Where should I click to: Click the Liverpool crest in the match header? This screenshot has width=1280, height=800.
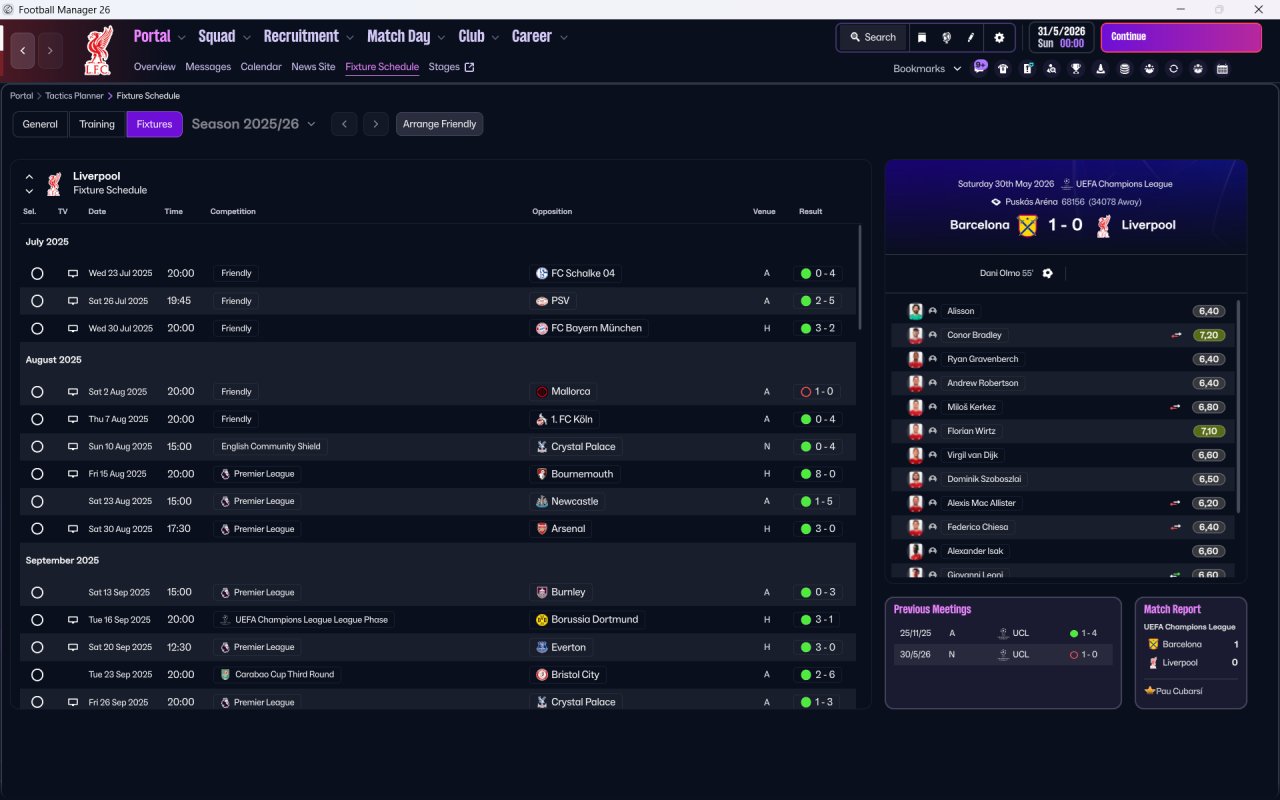click(1103, 225)
